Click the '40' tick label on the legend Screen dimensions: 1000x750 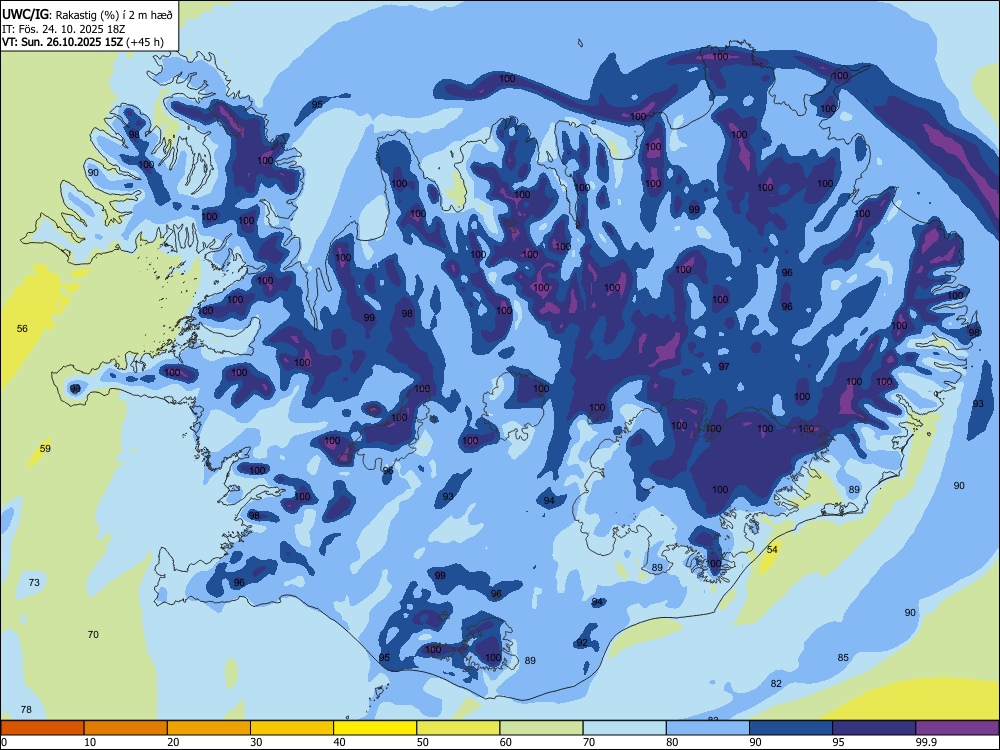[339, 742]
